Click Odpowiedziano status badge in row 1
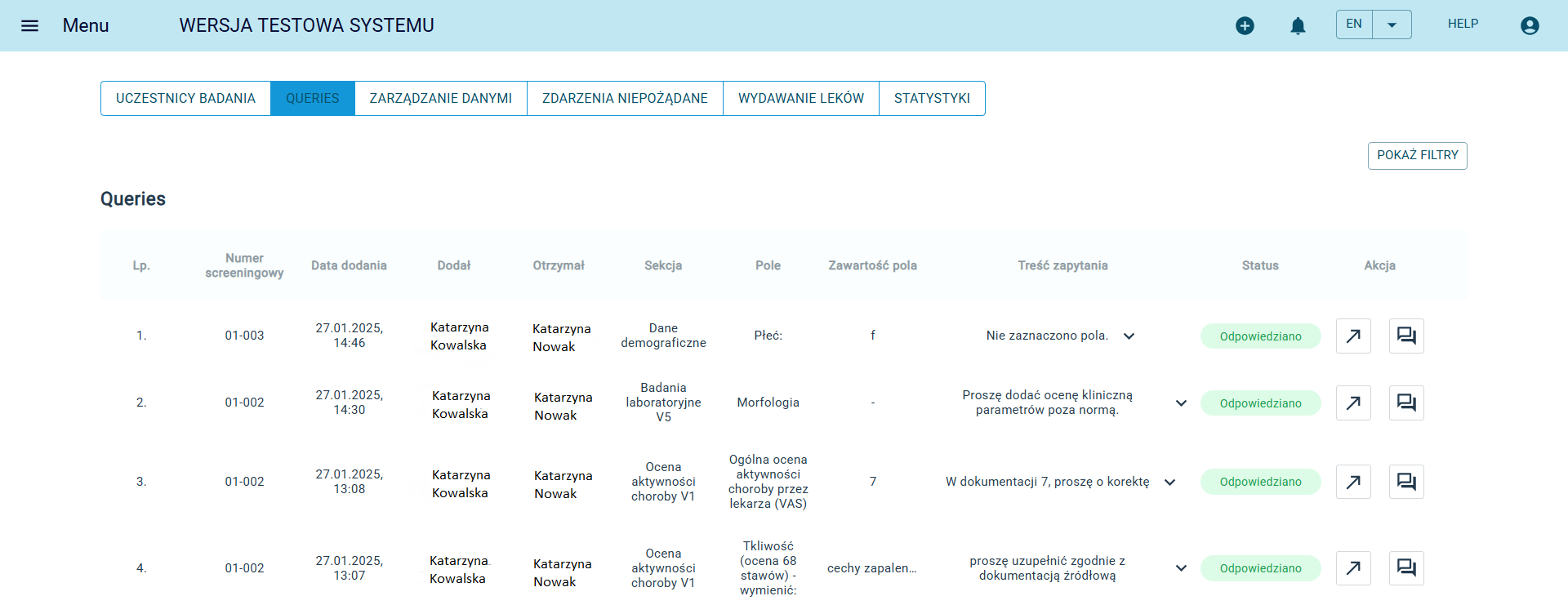Screen dimensions: 1568x614 pos(1260,336)
